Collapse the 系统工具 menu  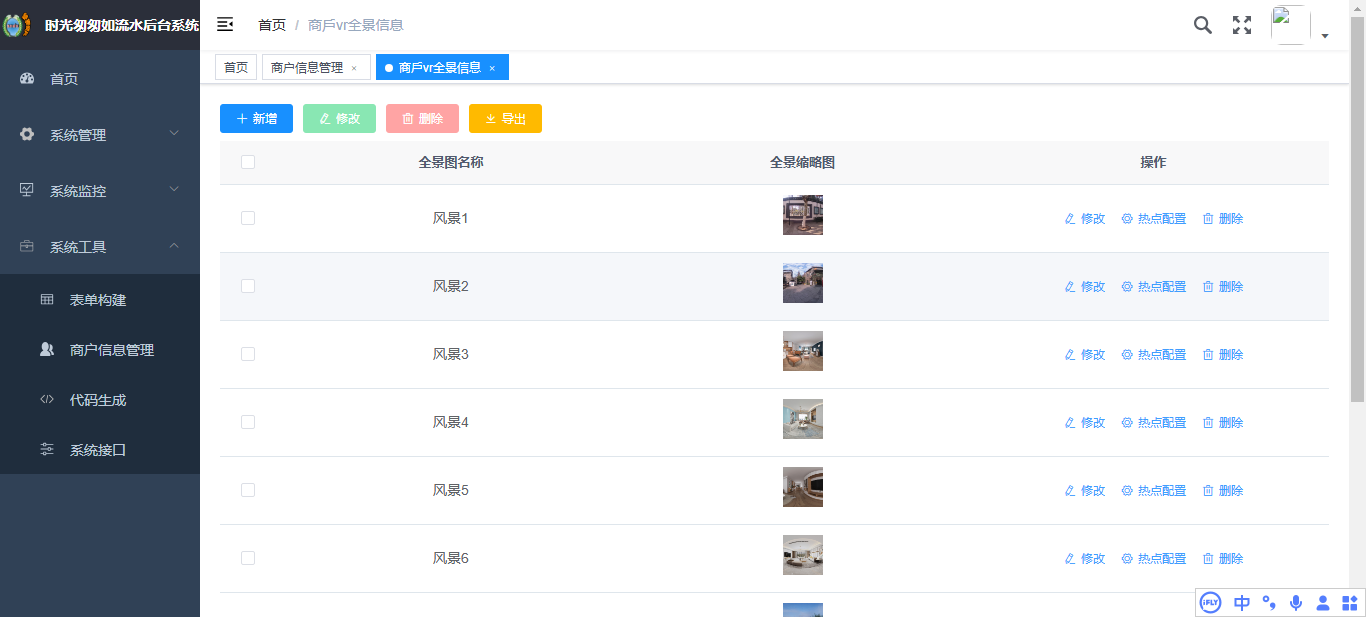click(x=100, y=246)
